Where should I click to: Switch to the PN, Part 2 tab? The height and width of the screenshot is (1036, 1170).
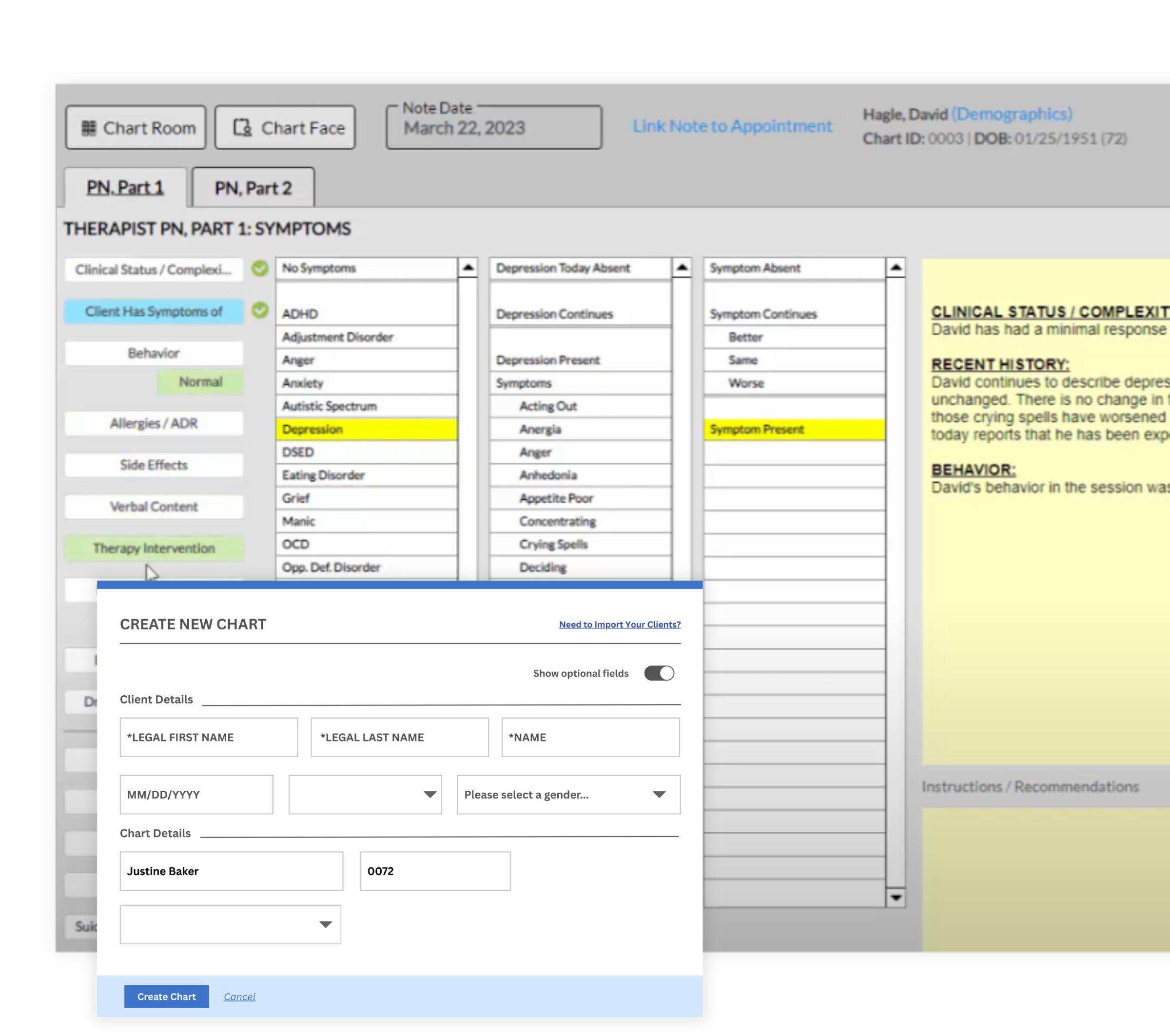pos(253,187)
